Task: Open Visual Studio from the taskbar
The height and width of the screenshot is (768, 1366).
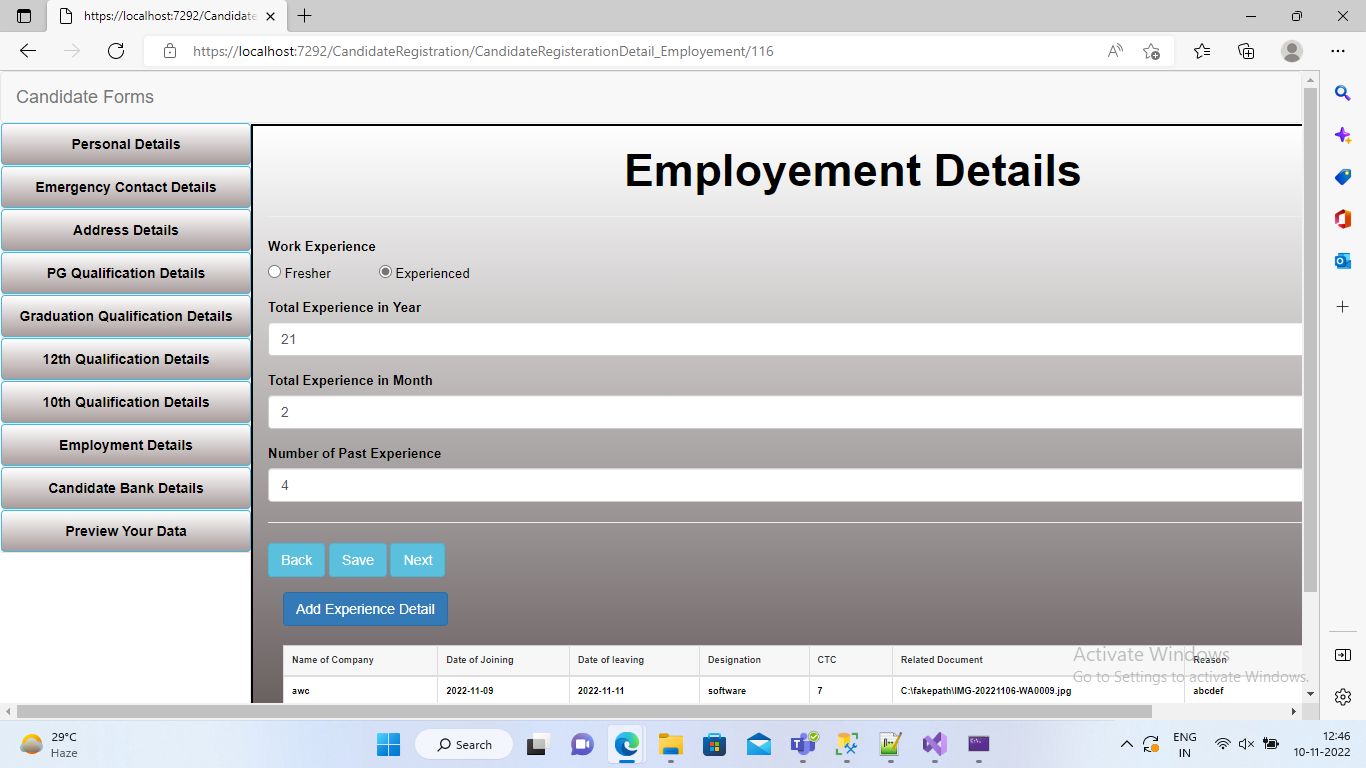Action: click(934, 744)
